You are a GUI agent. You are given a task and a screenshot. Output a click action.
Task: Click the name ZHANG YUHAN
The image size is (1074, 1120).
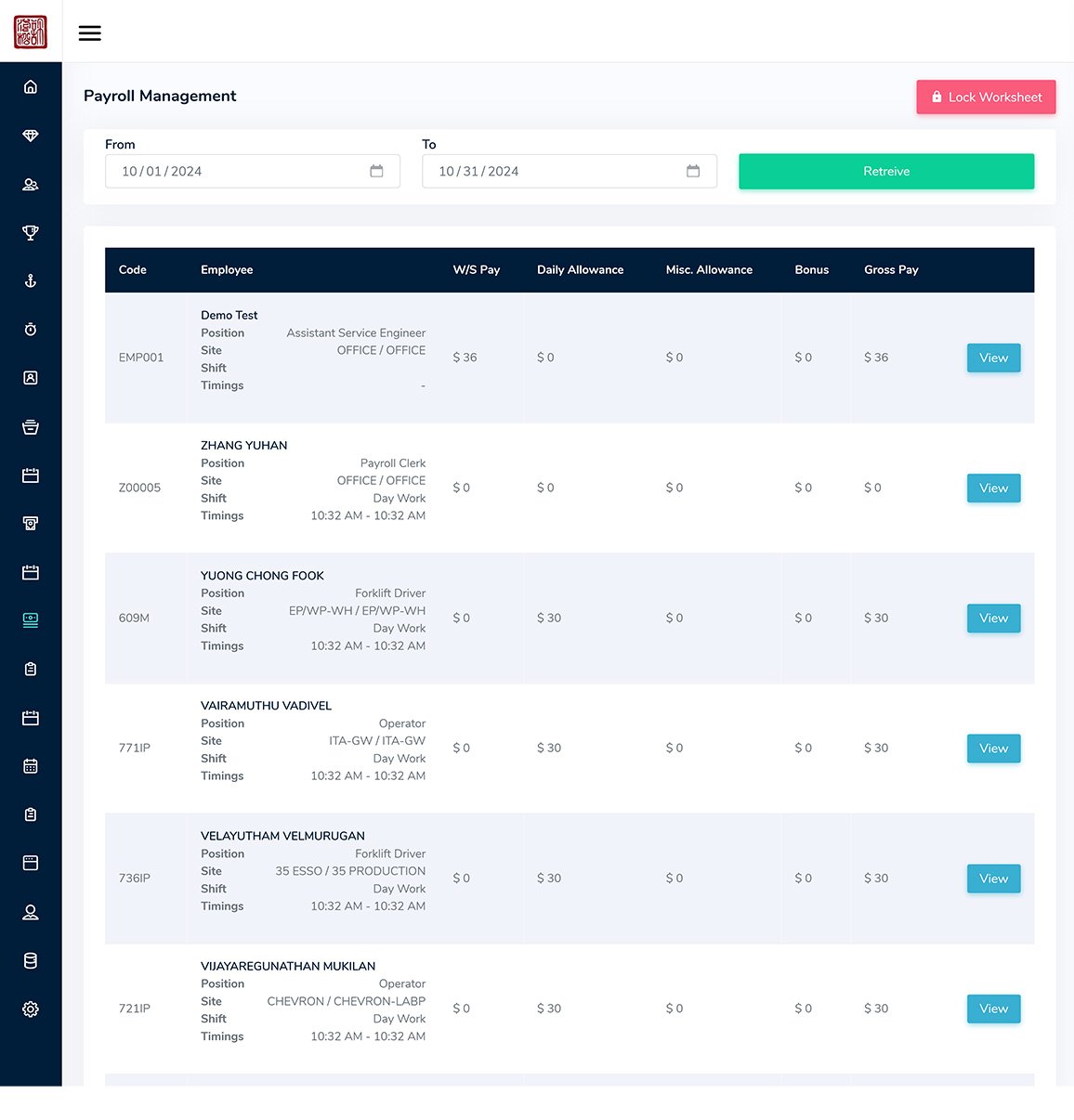[x=244, y=445]
